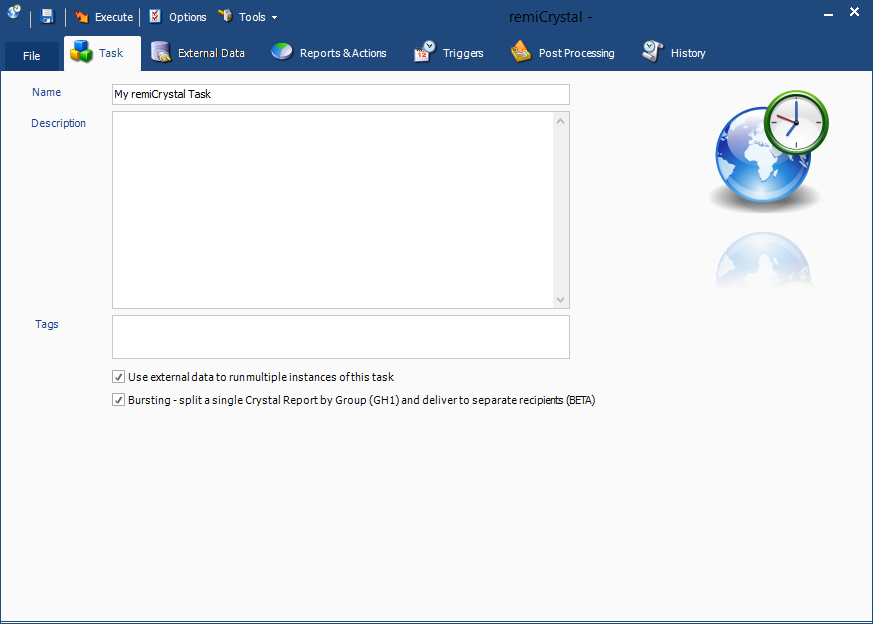Open the File menu tab

[31, 56]
